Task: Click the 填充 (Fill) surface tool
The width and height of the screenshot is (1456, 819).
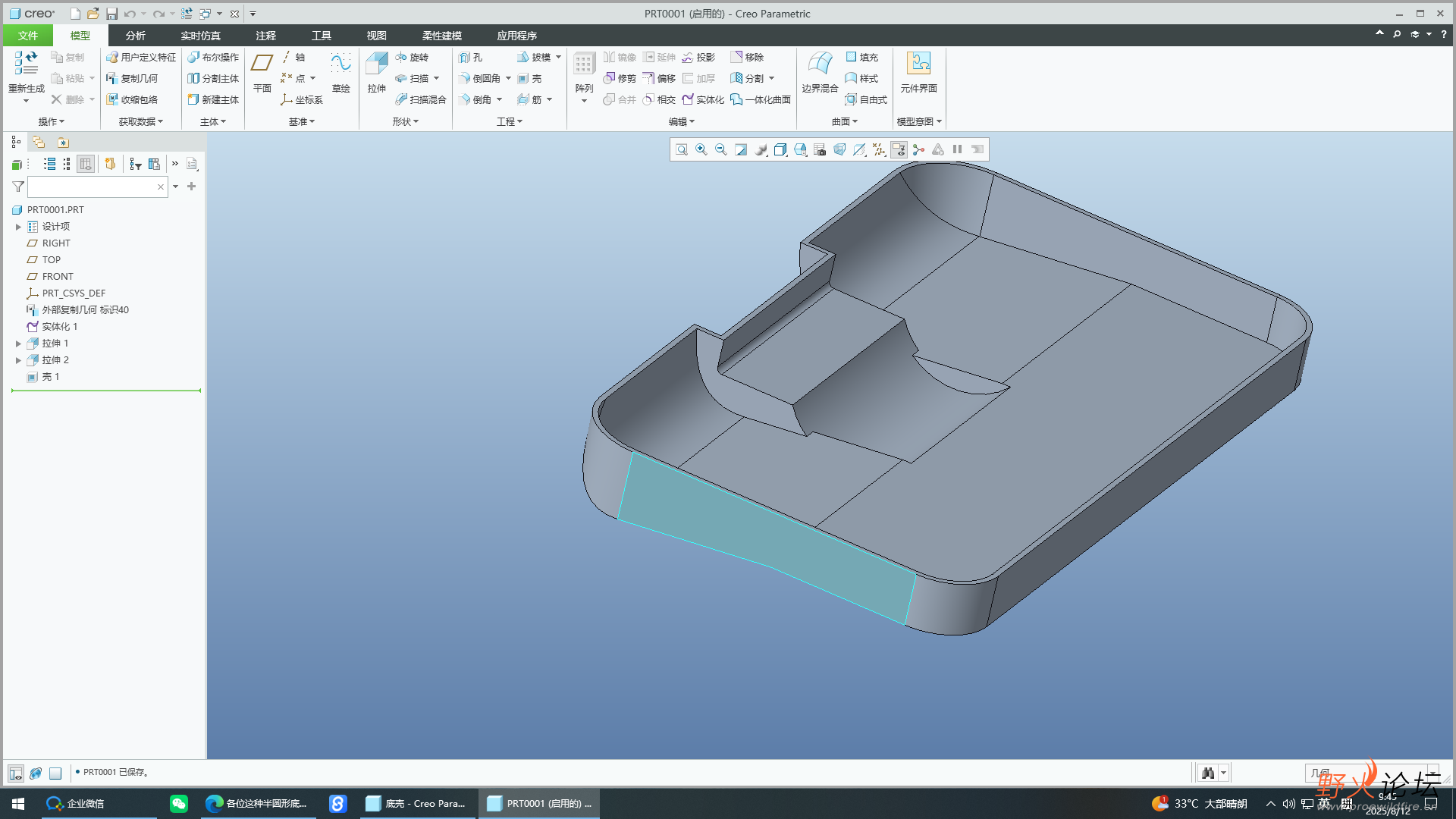Action: tap(861, 57)
